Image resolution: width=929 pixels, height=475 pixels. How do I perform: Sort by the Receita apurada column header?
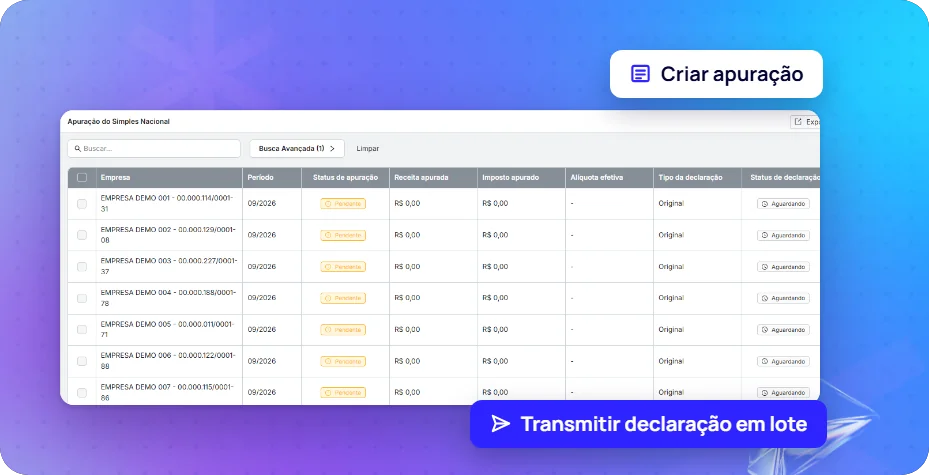point(421,178)
